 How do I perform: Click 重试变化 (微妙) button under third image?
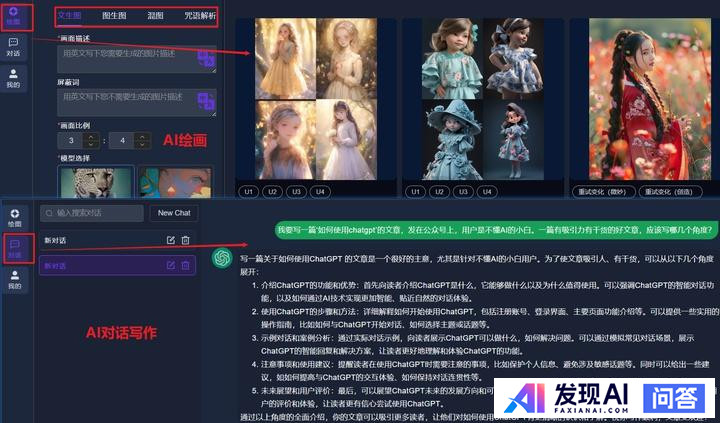coord(604,191)
